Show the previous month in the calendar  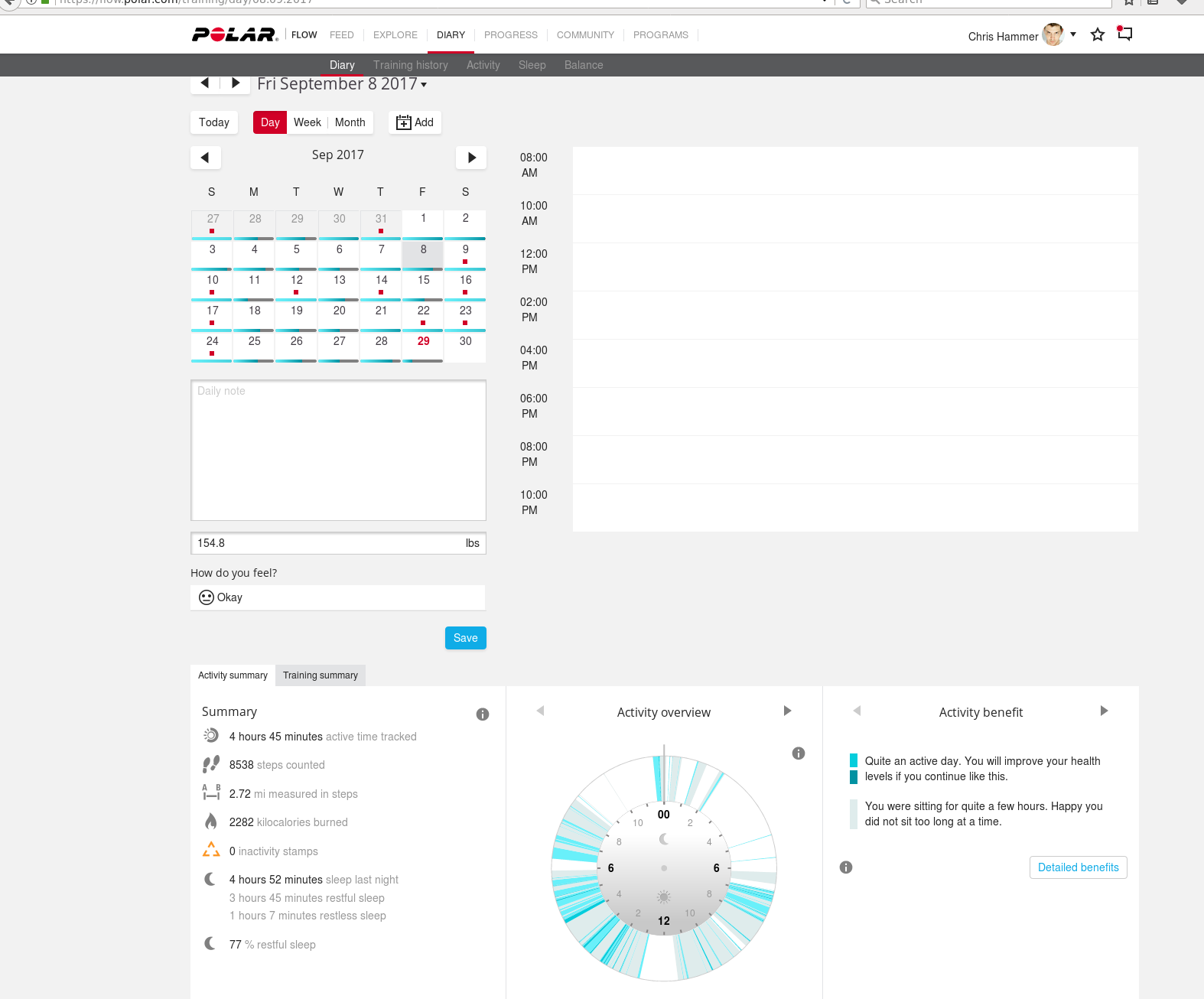pyautogui.click(x=205, y=158)
